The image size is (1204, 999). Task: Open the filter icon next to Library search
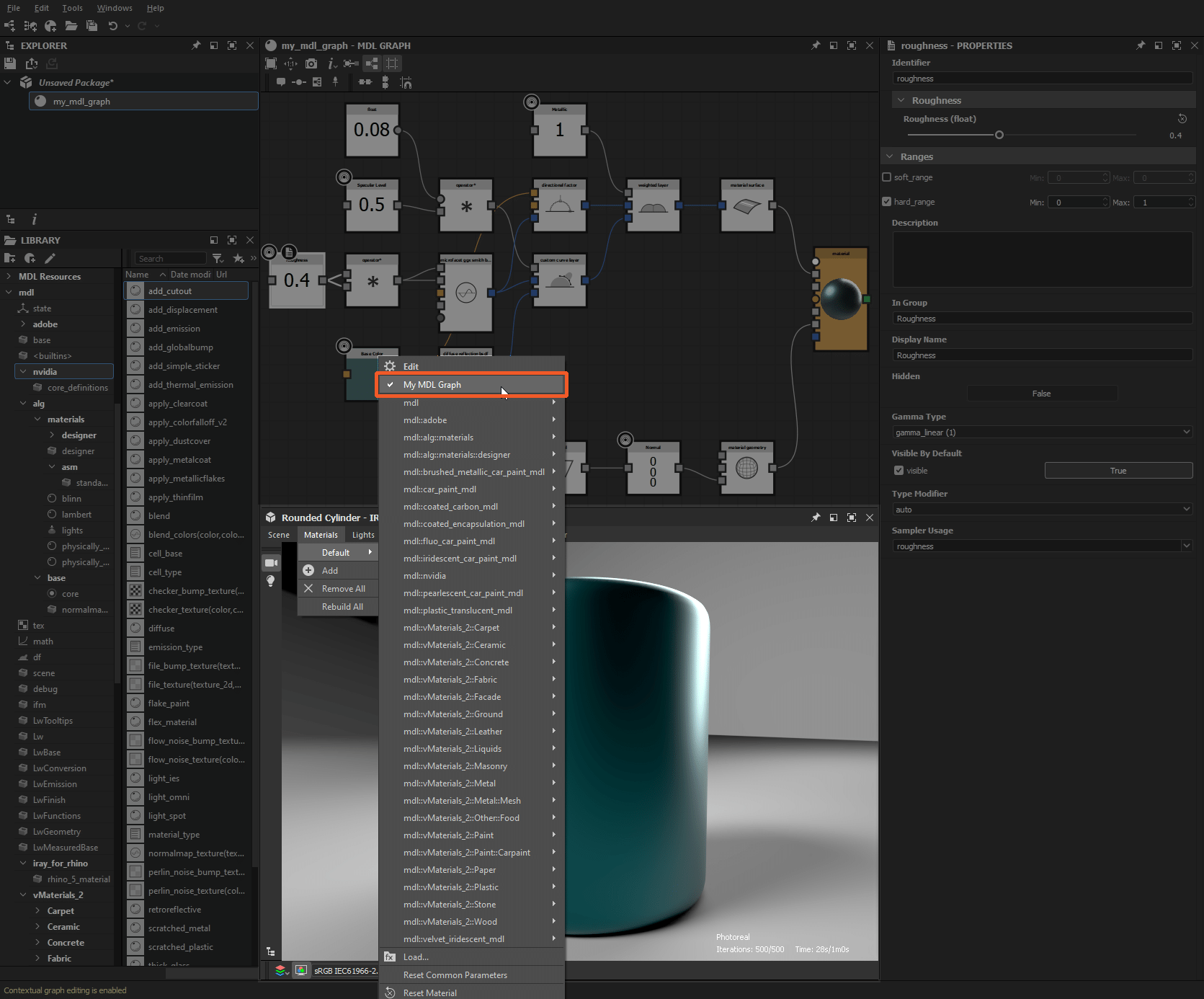[218, 258]
